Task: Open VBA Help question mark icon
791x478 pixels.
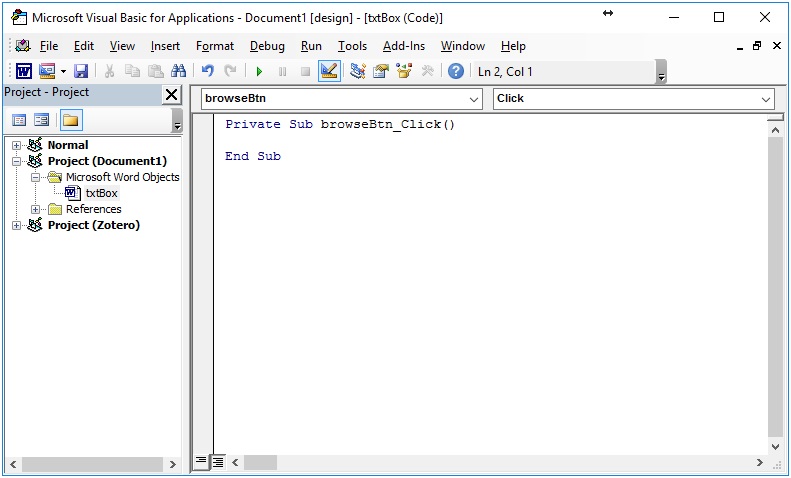Action: coord(456,71)
